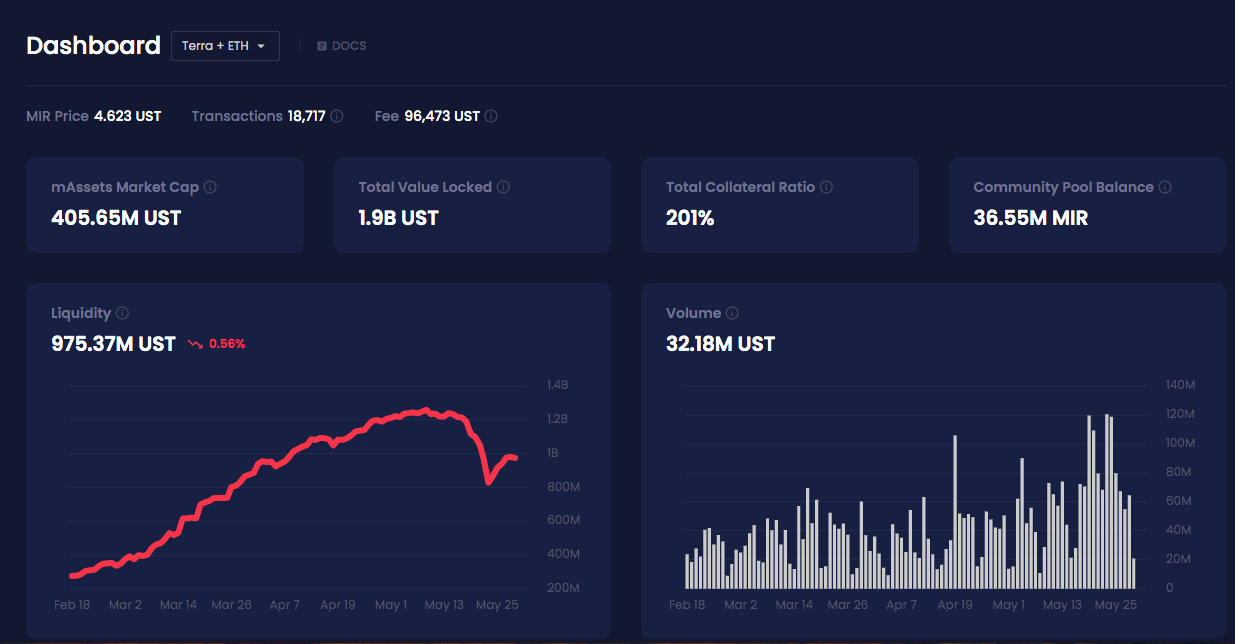This screenshot has width=1235, height=644.
Task: Show info for Total Value Locked
Action: coord(503,187)
